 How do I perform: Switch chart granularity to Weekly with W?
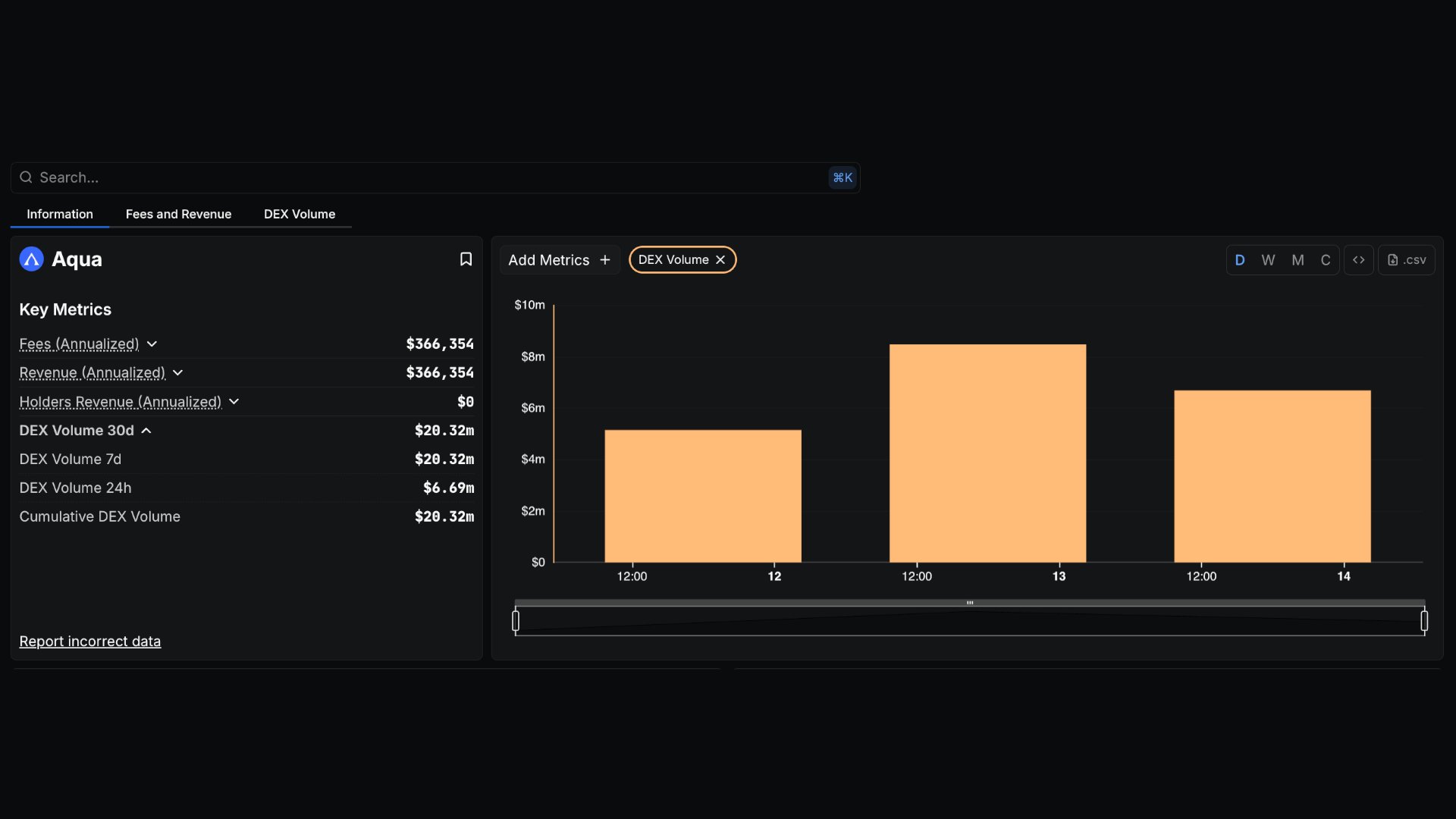click(1268, 259)
